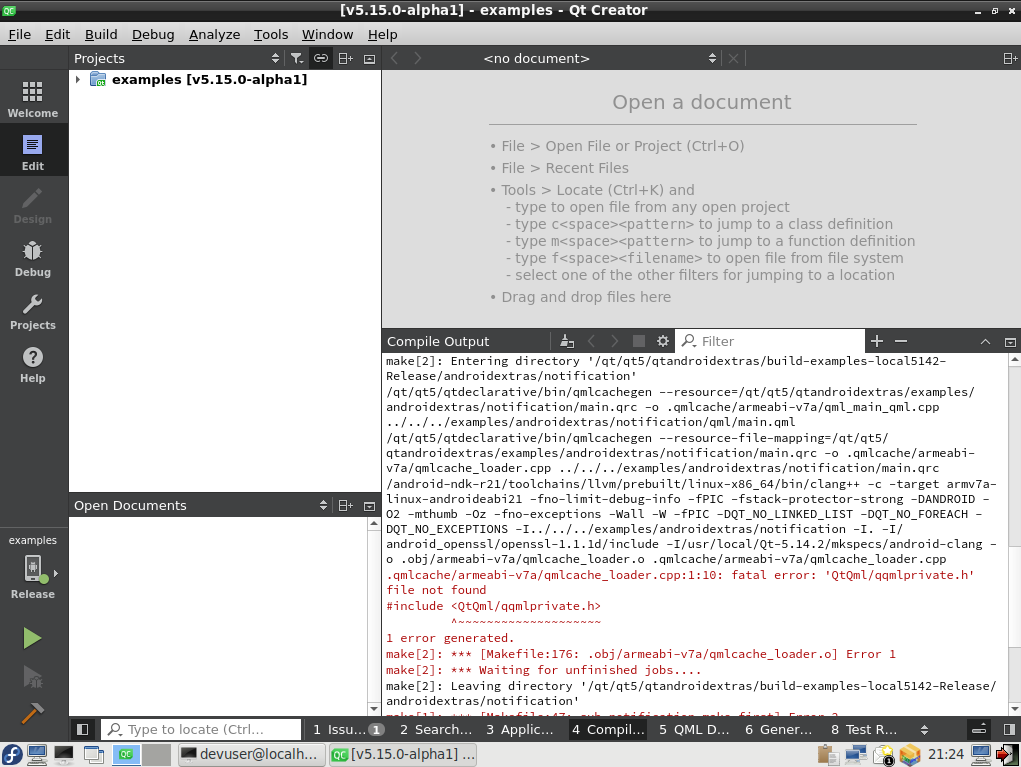Image resolution: width=1021 pixels, height=767 pixels.
Task: Split the editor view
Action: (x=1010, y=59)
